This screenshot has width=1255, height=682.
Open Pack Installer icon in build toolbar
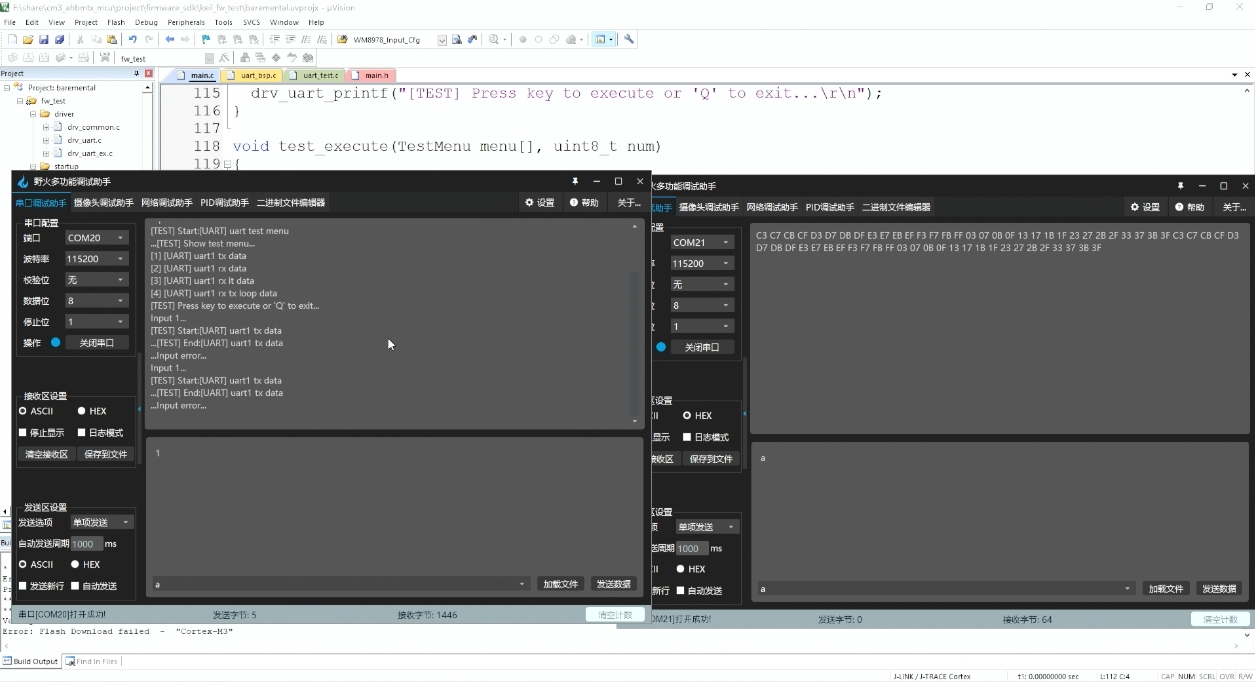(x=308, y=58)
